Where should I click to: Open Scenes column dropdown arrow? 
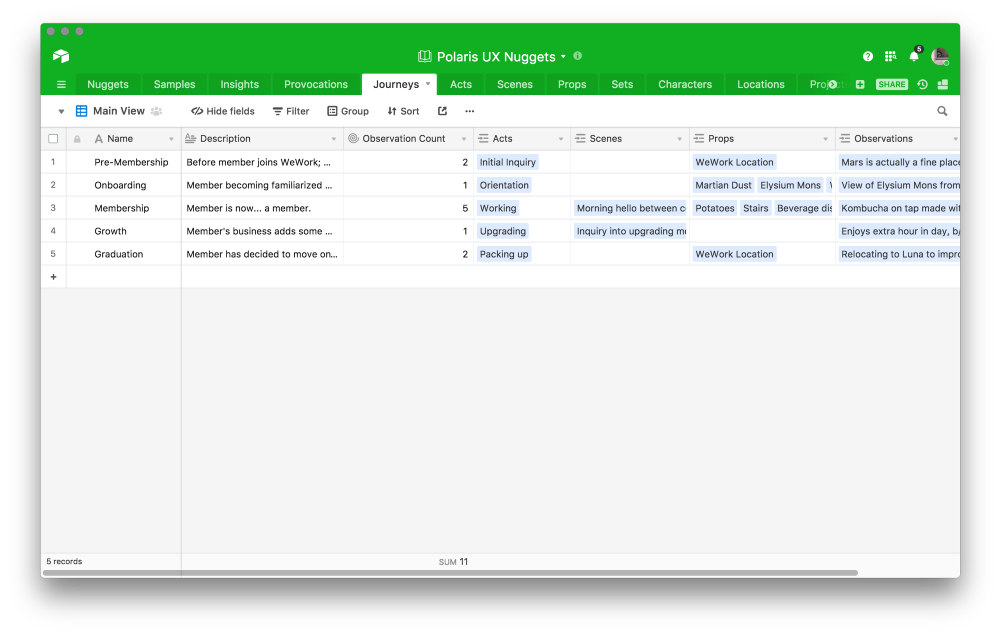point(679,139)
